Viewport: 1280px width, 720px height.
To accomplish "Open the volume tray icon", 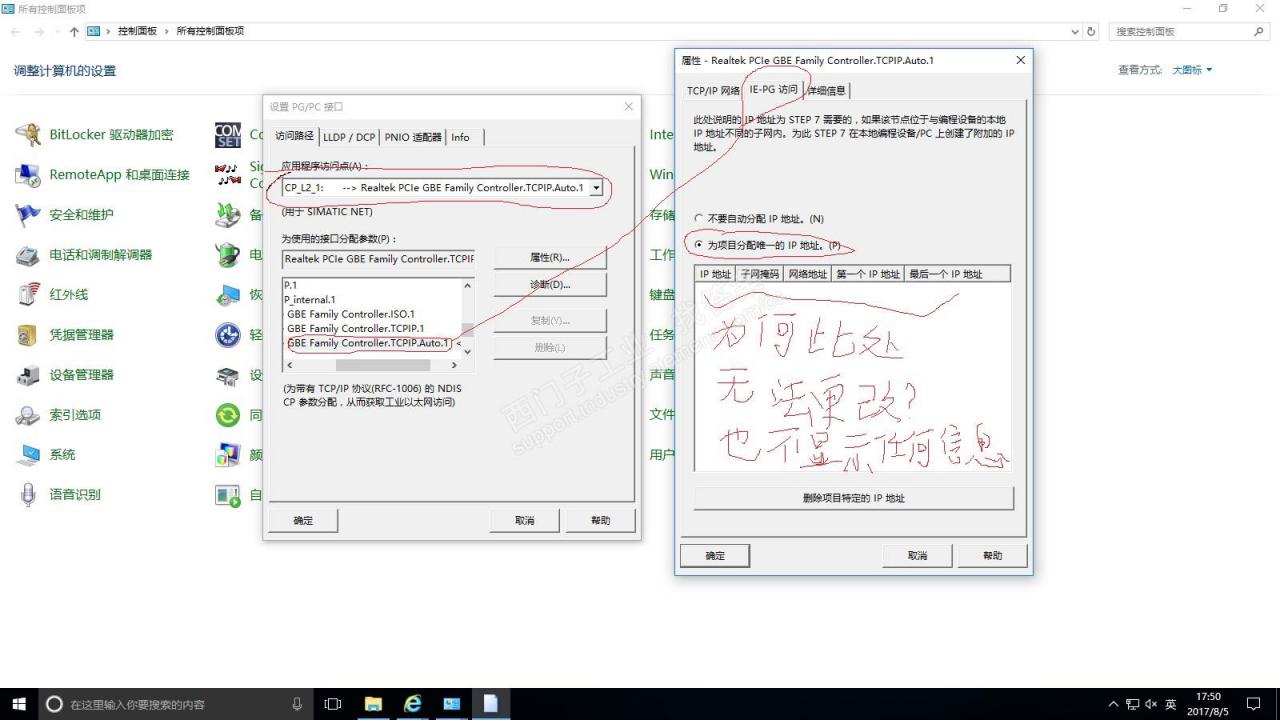I will tap(1151, 704).
